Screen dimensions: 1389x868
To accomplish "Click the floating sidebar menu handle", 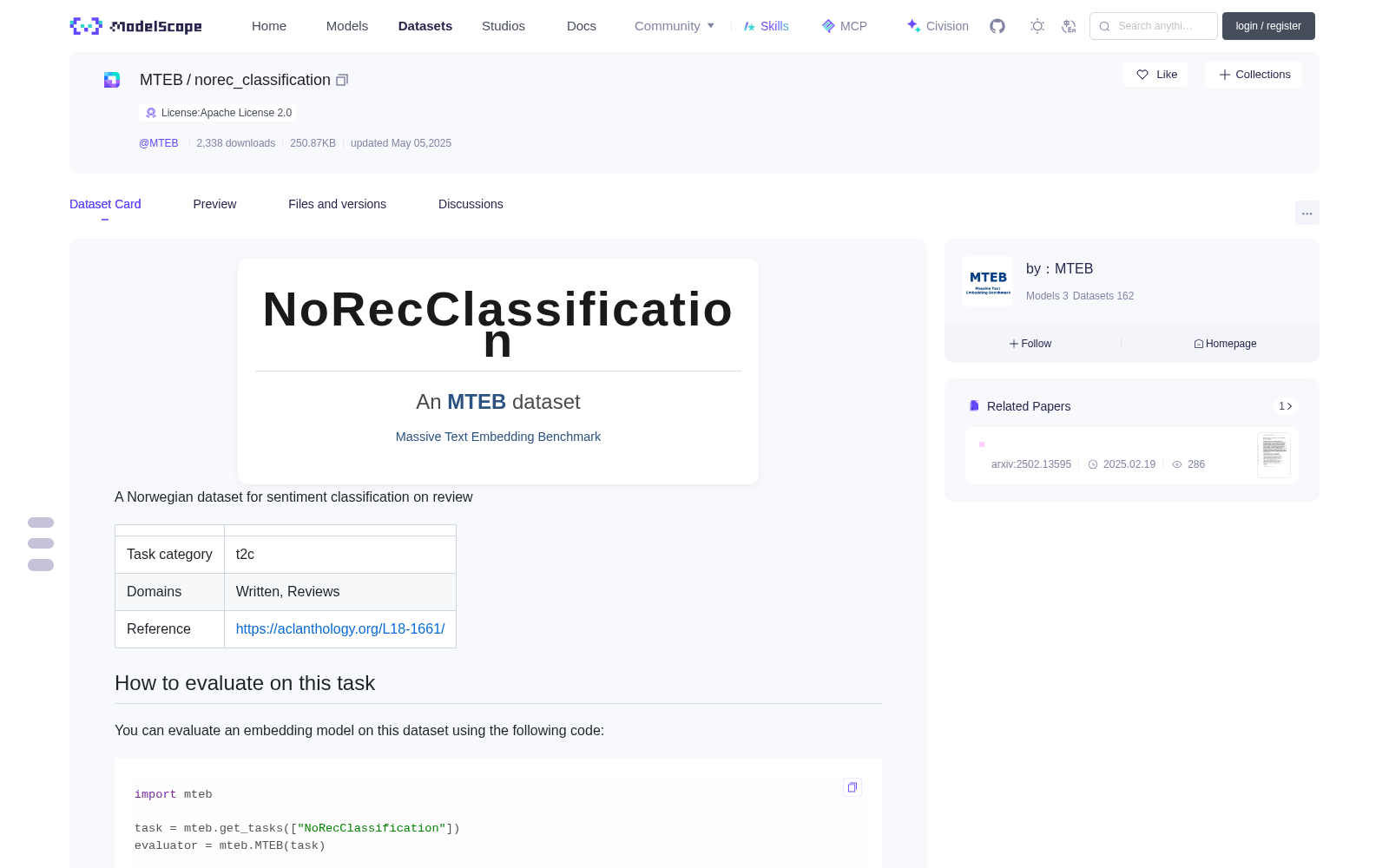I will click(41, 543).
